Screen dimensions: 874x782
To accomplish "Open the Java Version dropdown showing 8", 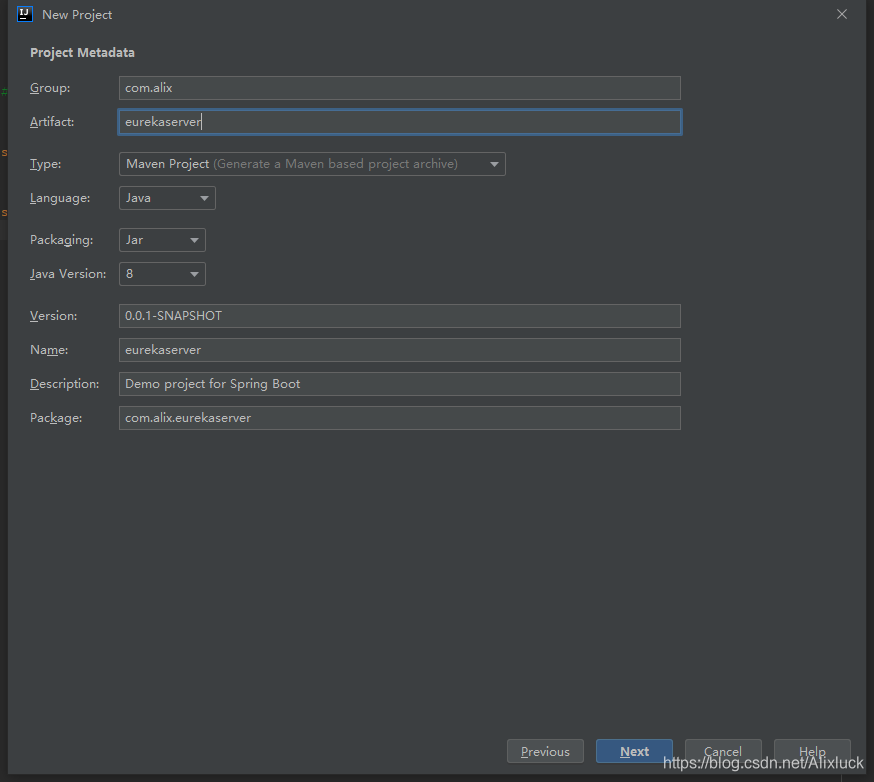I will pos(162,274).
